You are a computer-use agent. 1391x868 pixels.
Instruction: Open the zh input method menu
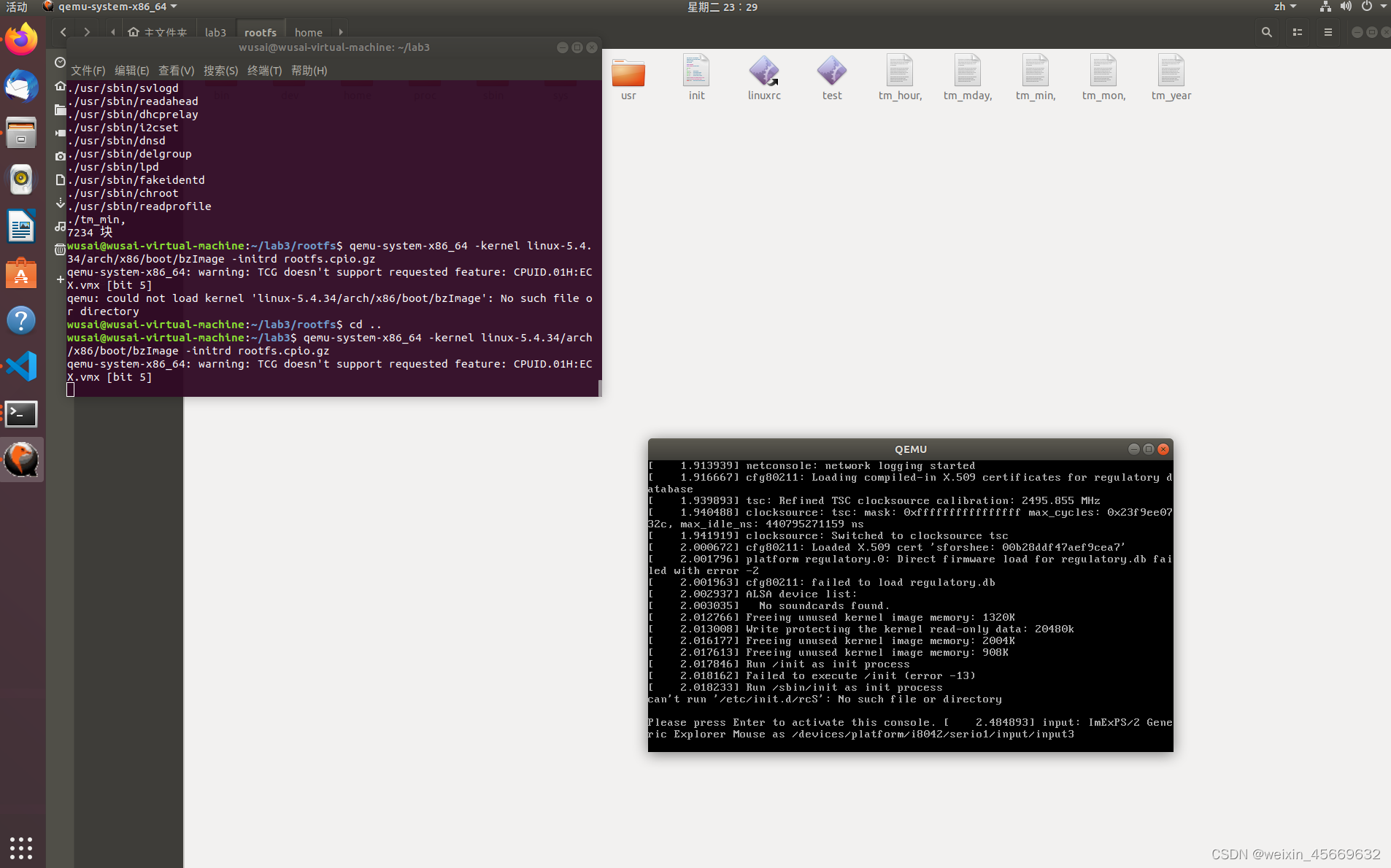(1283, 7)
